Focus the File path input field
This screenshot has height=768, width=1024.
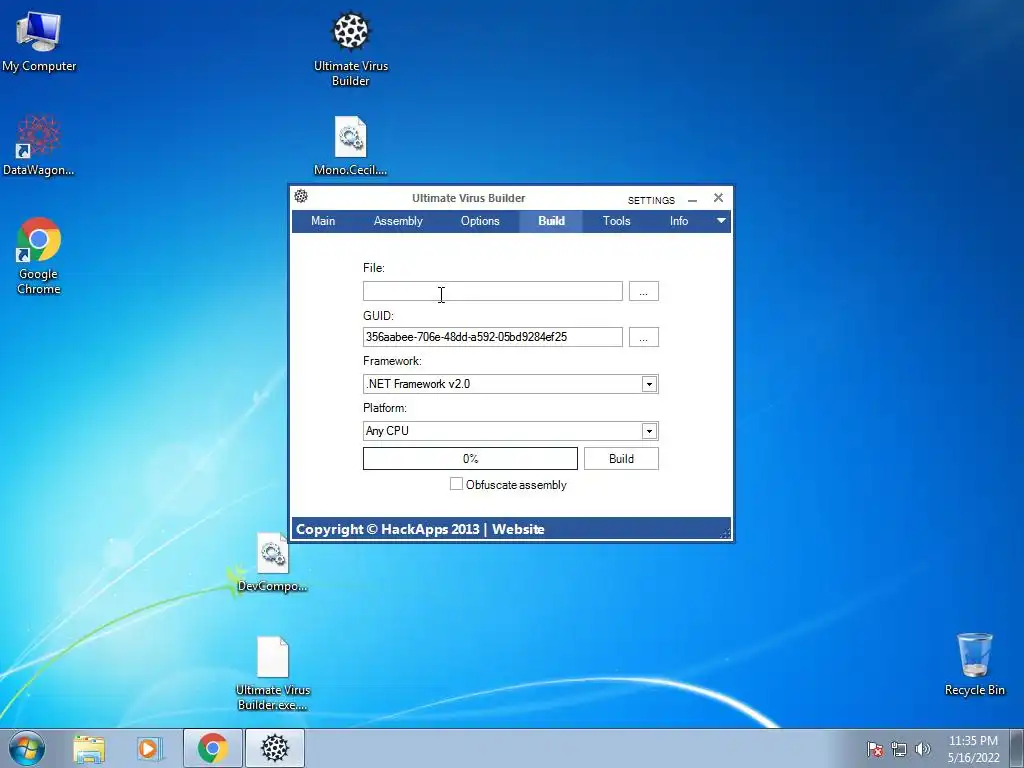(x=492, y=291)
